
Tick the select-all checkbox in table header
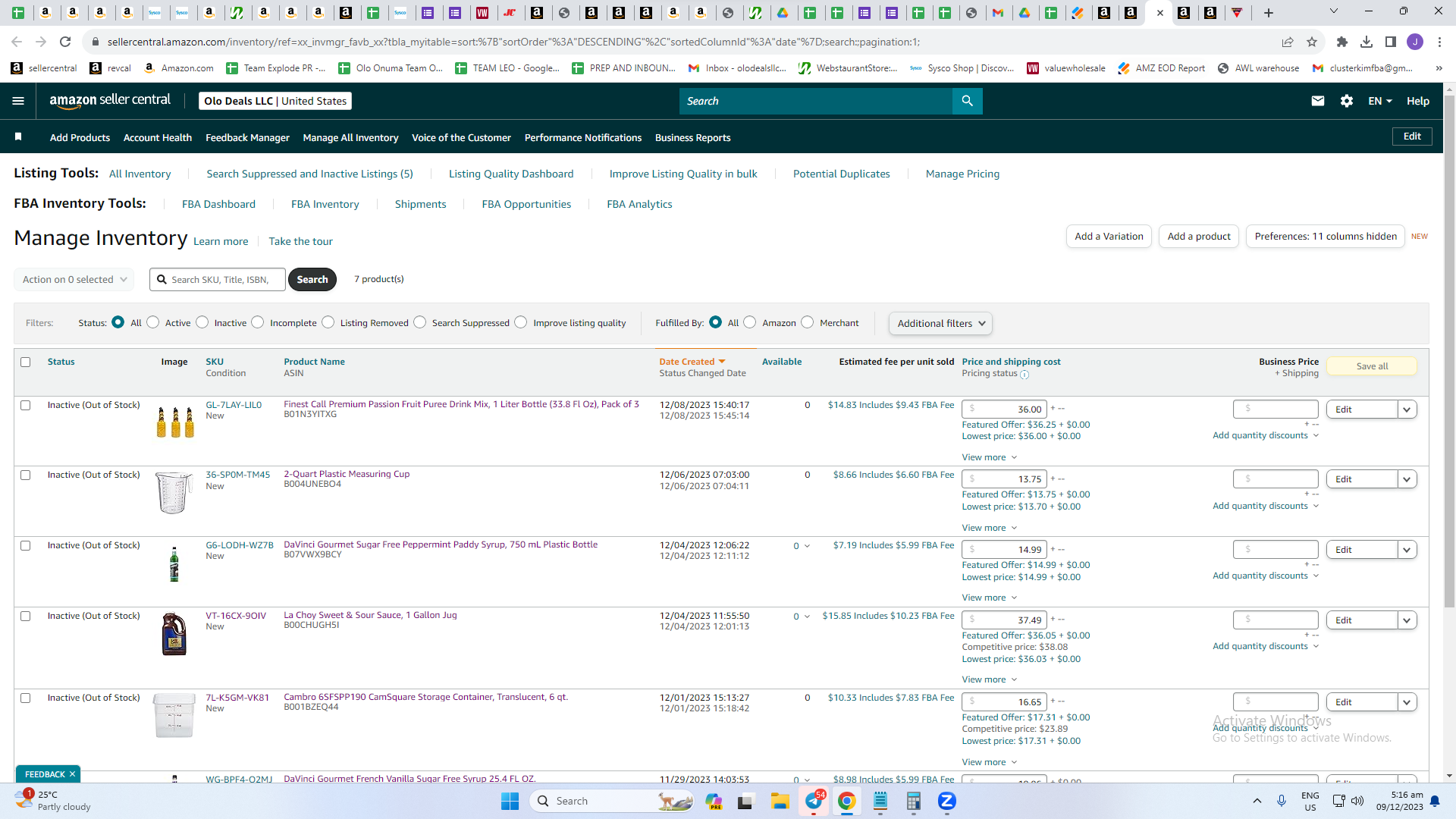coord(26,362)
